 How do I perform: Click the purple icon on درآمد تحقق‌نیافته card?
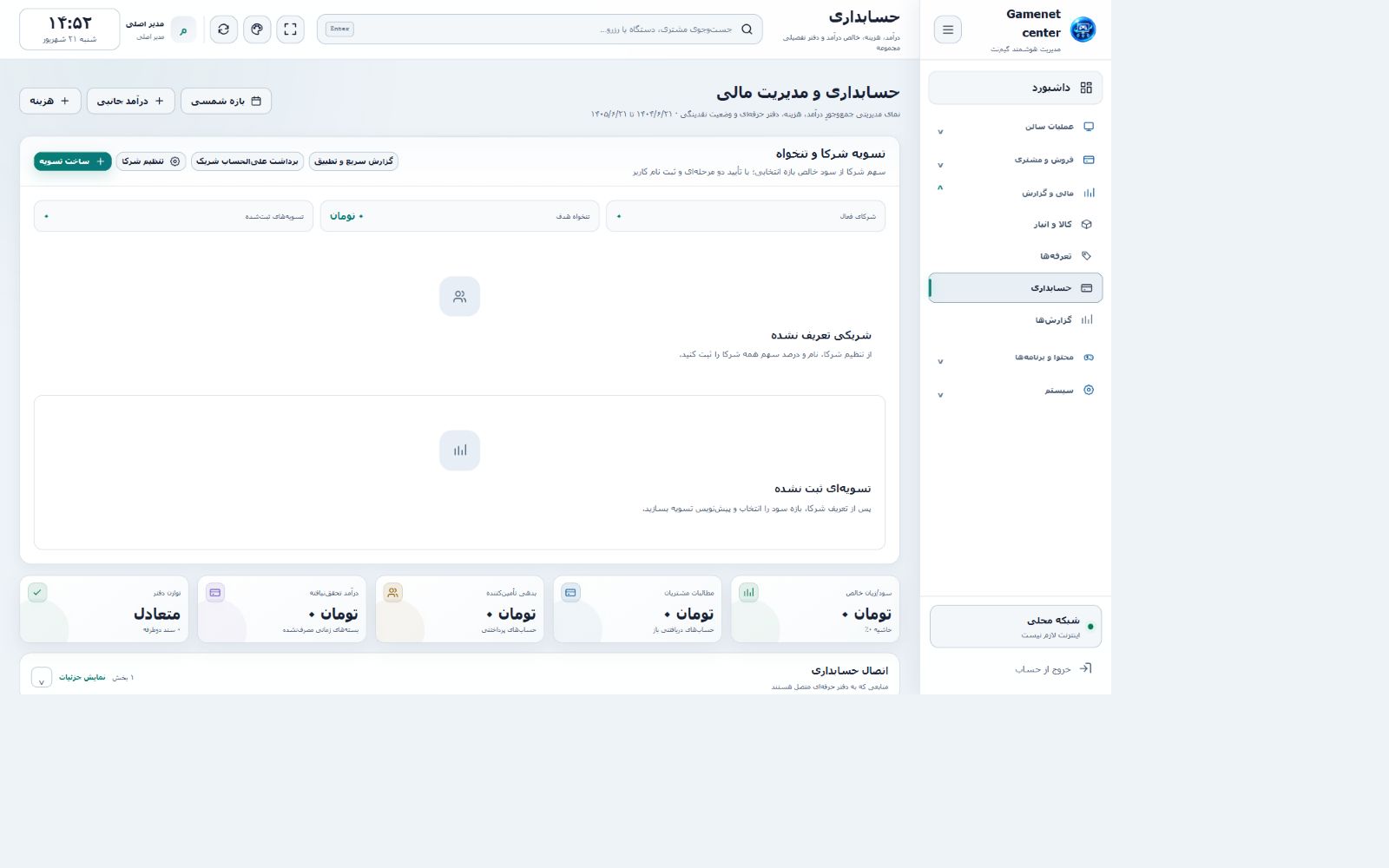214,593
